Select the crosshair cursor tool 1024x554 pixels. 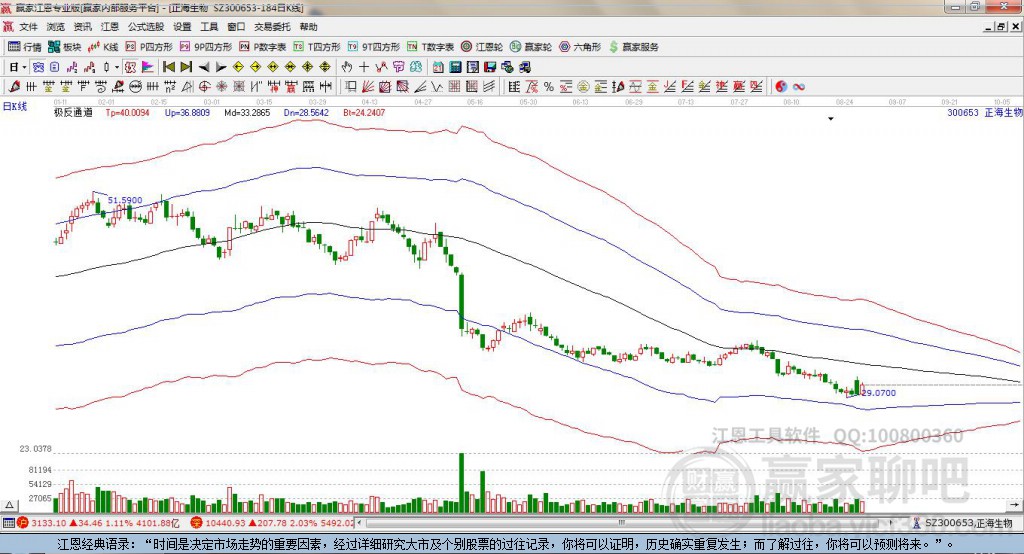[x=364, y=67]
